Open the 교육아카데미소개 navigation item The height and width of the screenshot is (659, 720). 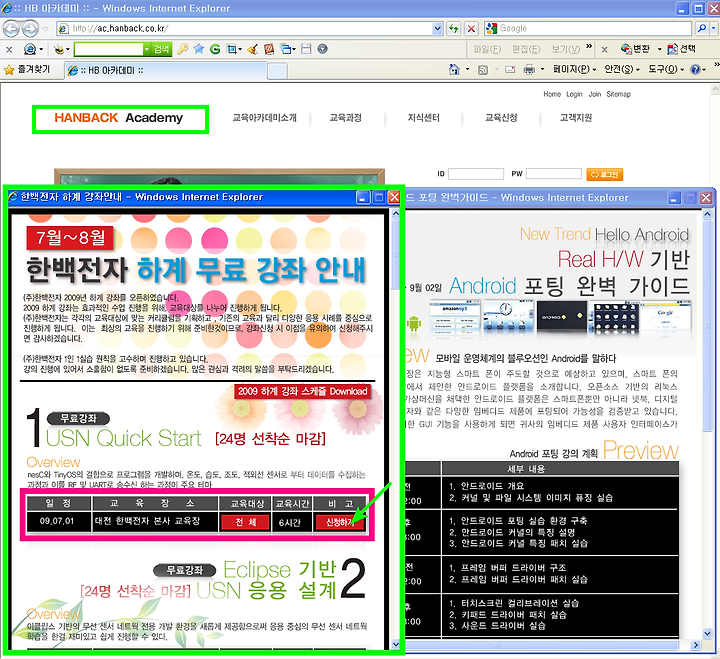click(264, 118)
